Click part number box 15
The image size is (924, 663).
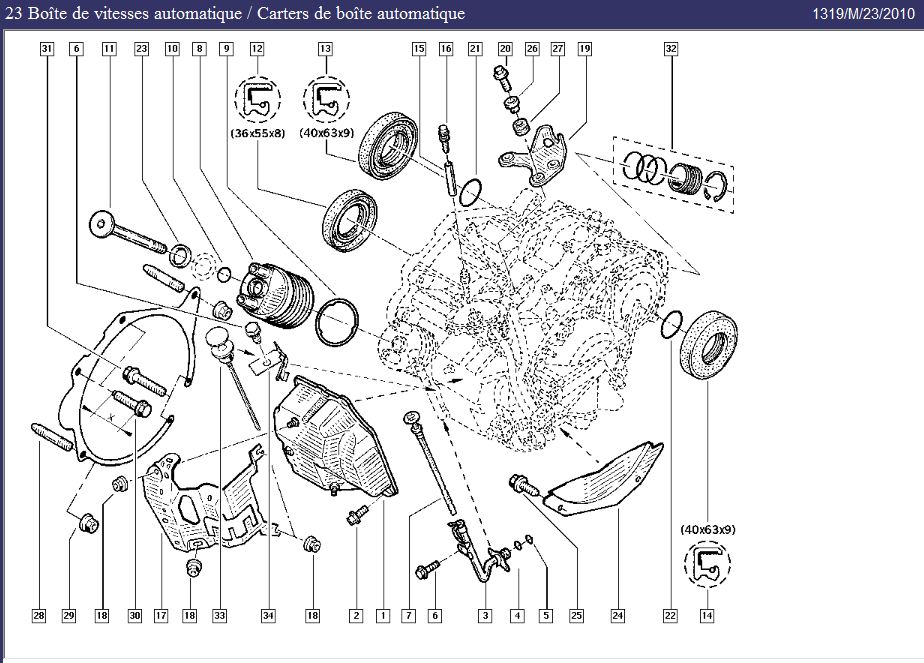tap(418, 49)
